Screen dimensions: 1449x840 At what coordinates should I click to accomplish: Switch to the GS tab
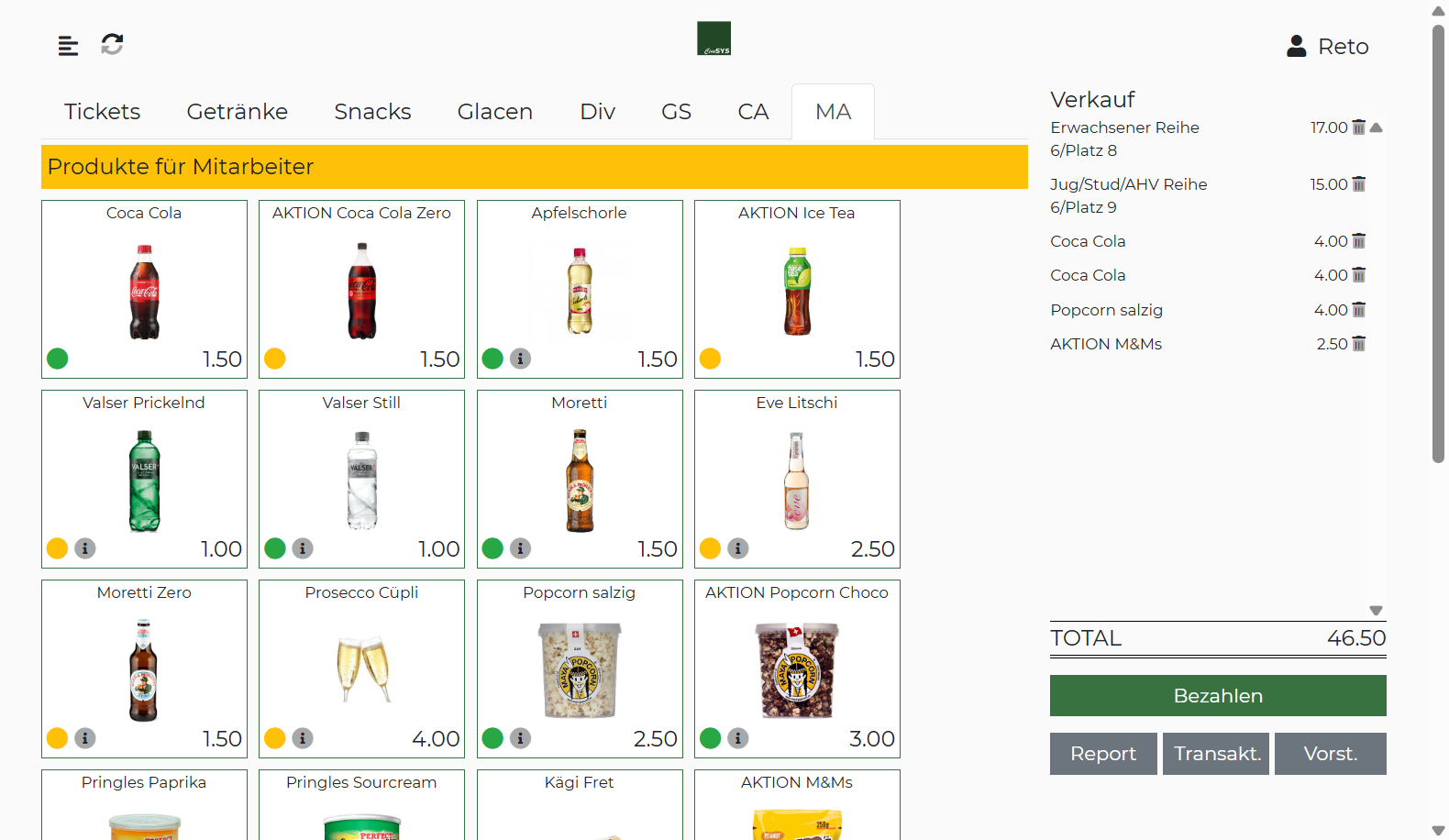[x=676, y=112]
